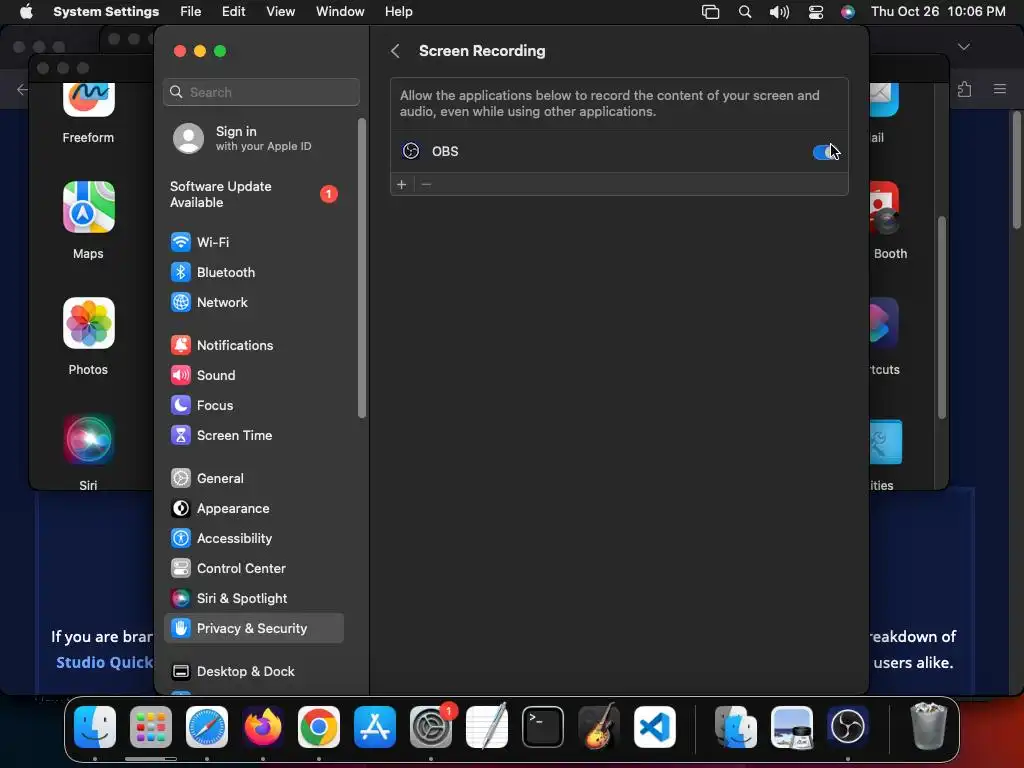The width and height of the screenshot is (1024, 768).
Task: Open Desktop & Dock settings
Action: tap(255, 672)
